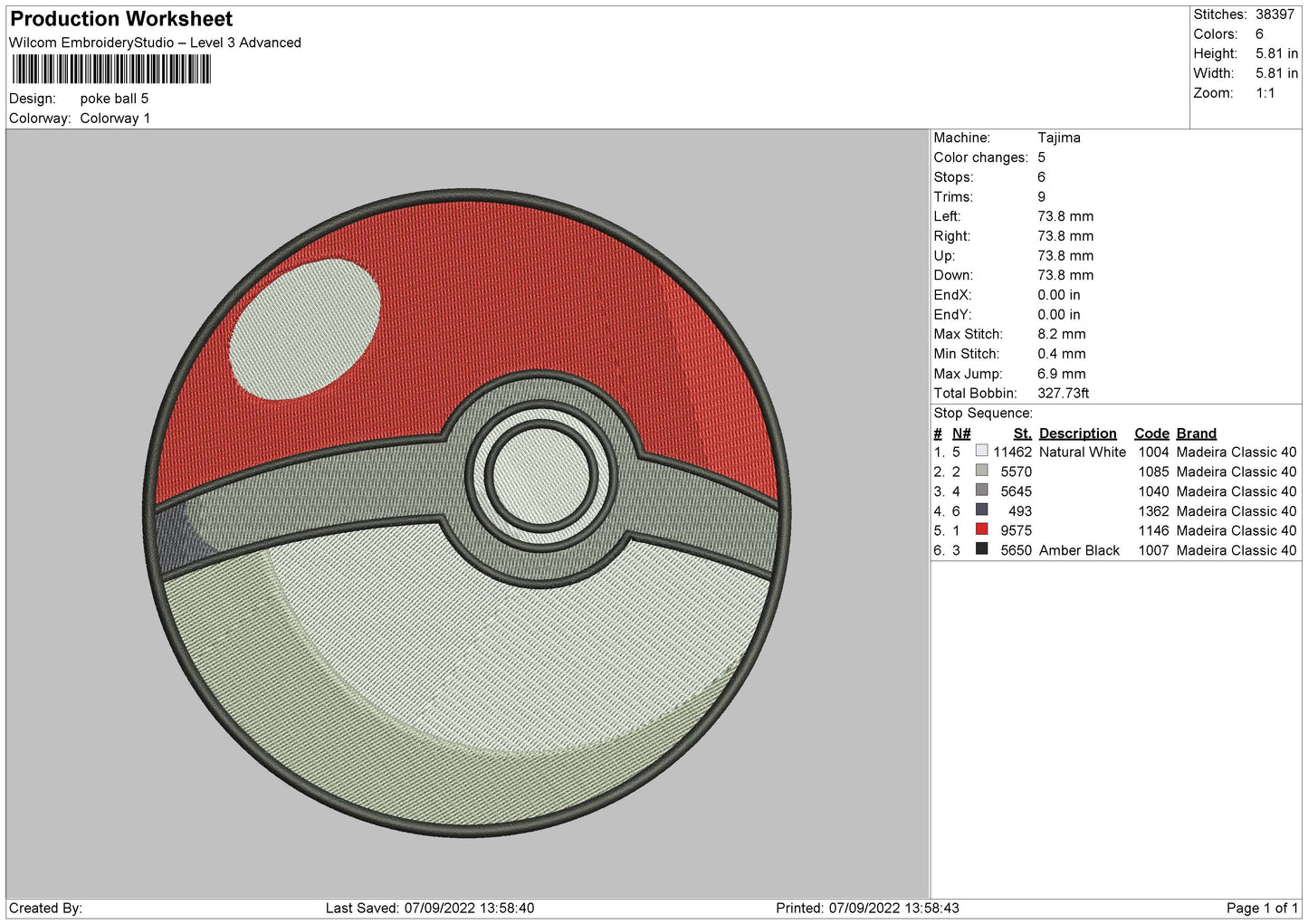
Task: Click the Max Stitch value '8.2 mm'
Action: tap(1062, 334)
